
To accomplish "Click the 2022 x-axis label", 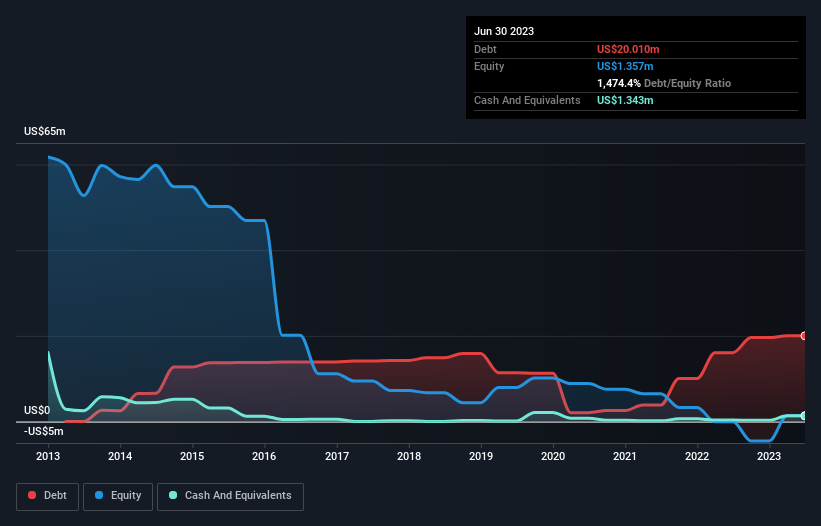I will 697,456.
